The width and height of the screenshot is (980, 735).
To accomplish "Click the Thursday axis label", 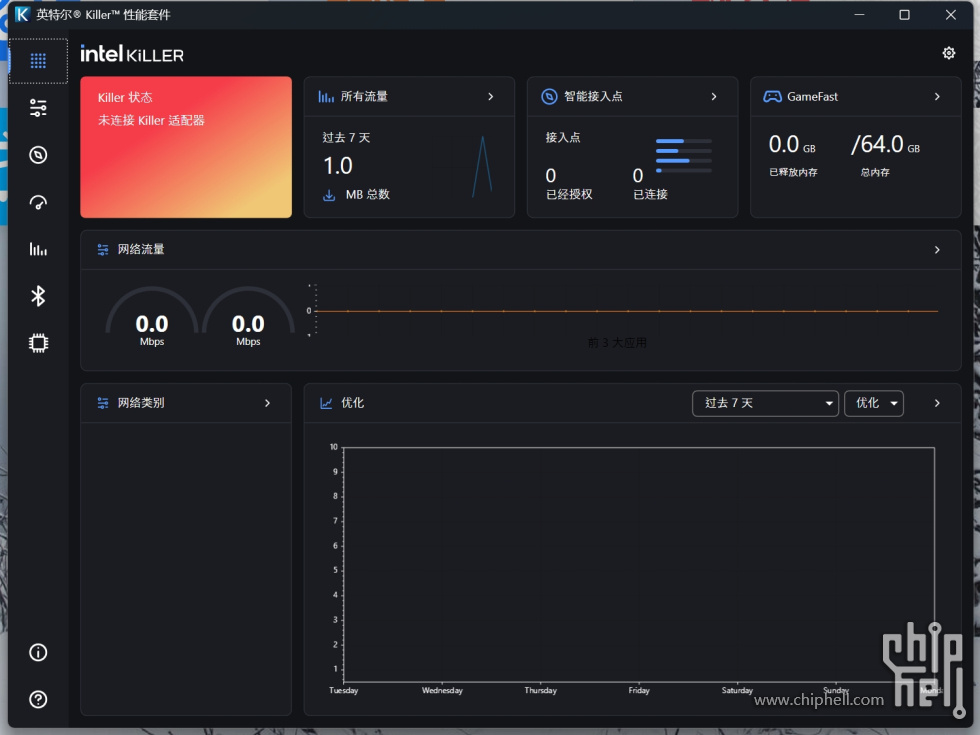I will [541, 691].
